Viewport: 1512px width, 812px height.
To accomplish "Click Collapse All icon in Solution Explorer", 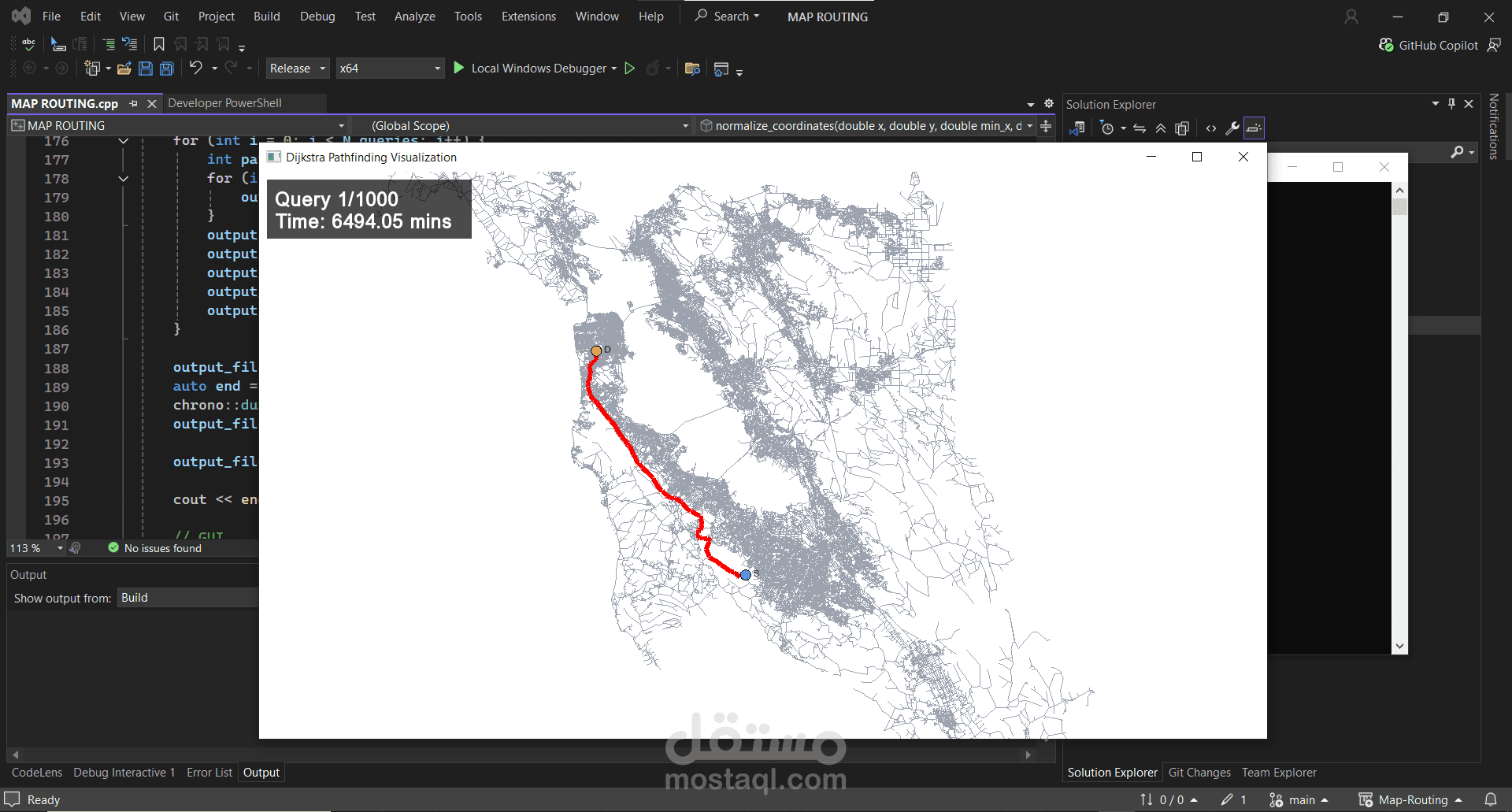I will tap(1161, 128).
